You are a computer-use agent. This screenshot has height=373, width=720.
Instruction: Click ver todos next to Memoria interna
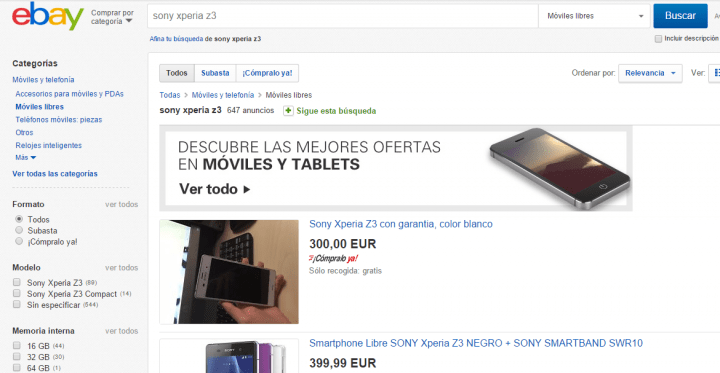tap(121, 331)
